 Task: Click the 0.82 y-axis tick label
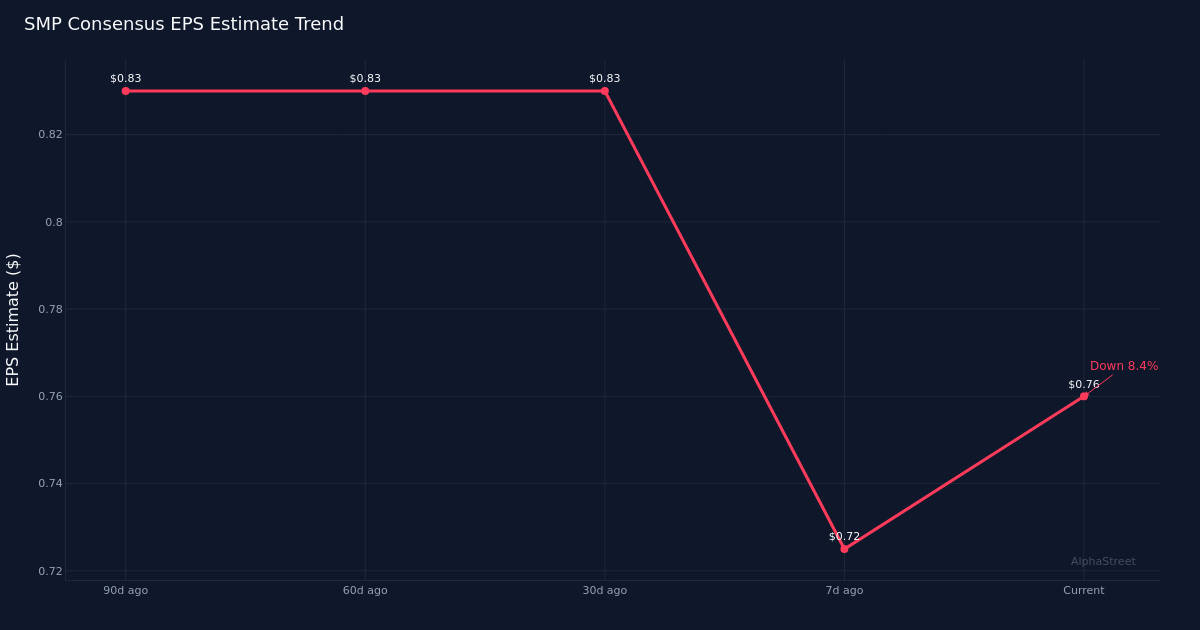coord(50,134)
